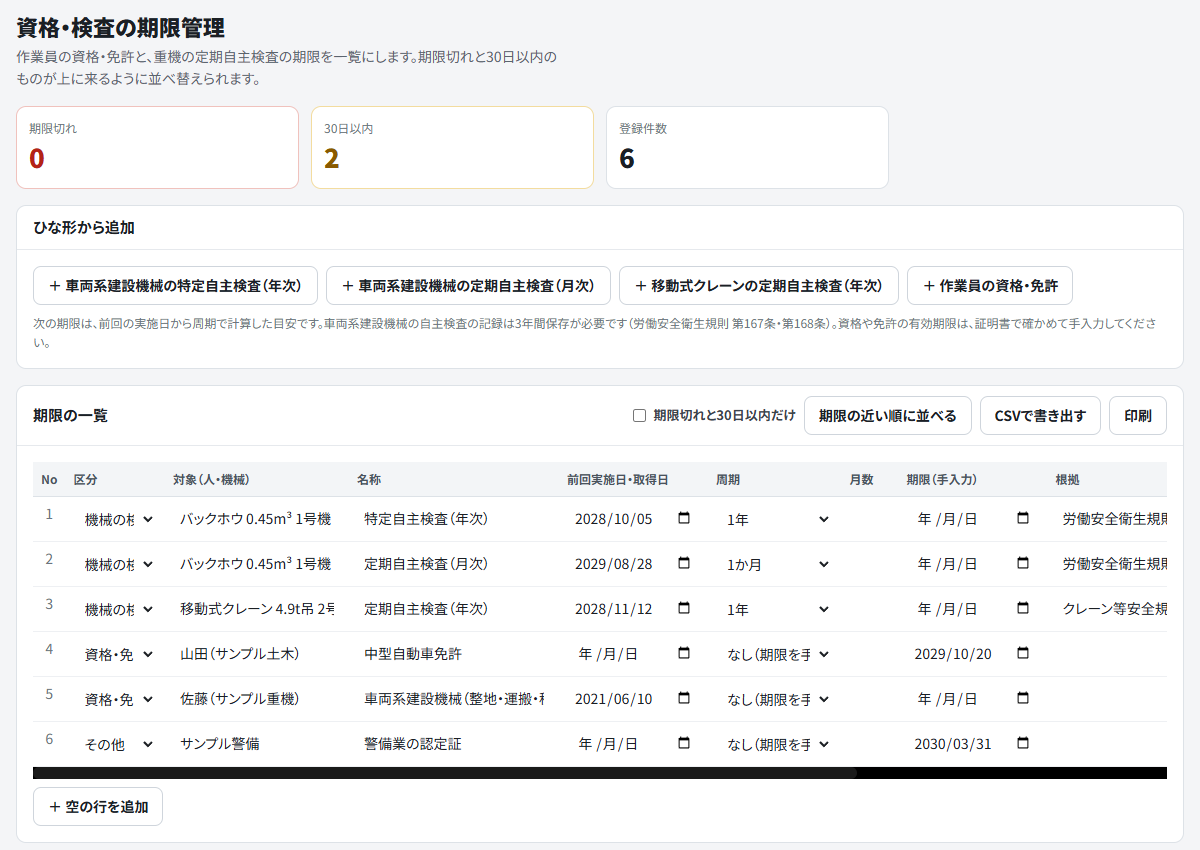The height and width of the screenshot is (850, 1200).
Task: Open deadline calendar icon in row 3
Action: [x=1023, y=609]
